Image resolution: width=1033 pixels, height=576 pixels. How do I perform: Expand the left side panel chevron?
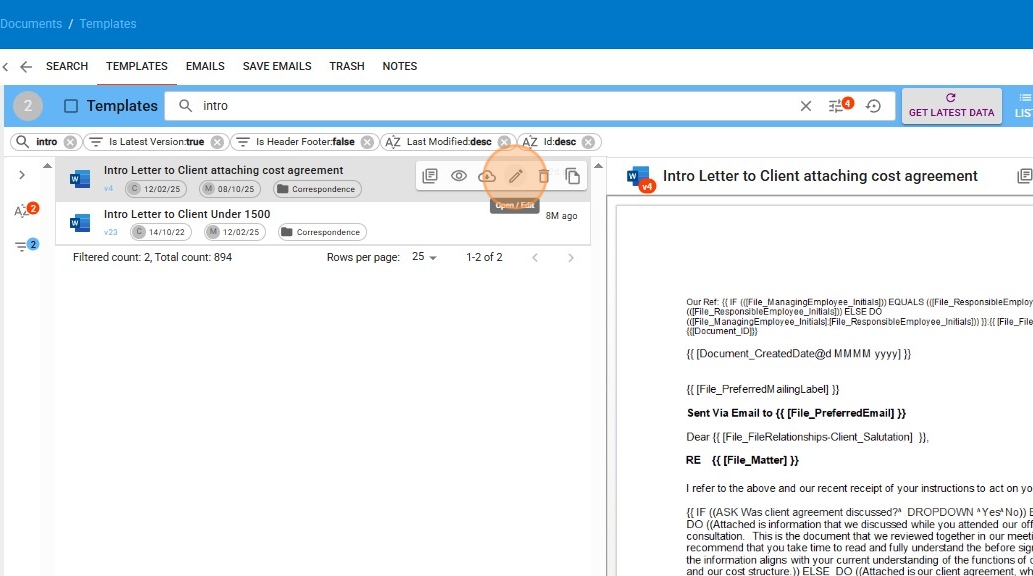[x=22, y=175]
